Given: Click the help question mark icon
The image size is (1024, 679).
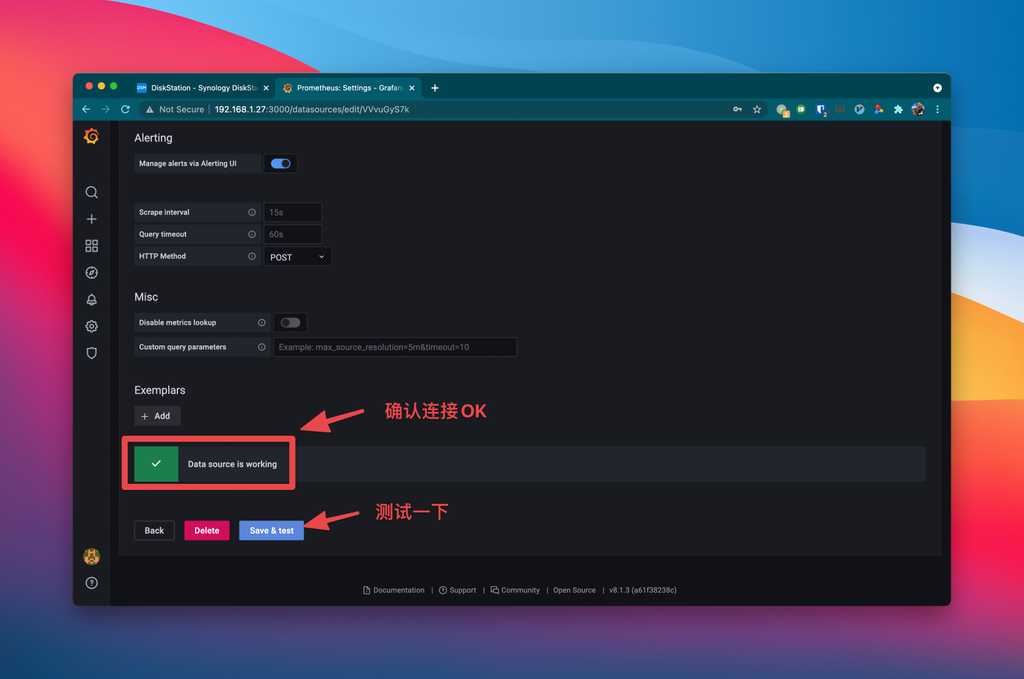Looking at the screenshot, I should [x=91, y=583].
